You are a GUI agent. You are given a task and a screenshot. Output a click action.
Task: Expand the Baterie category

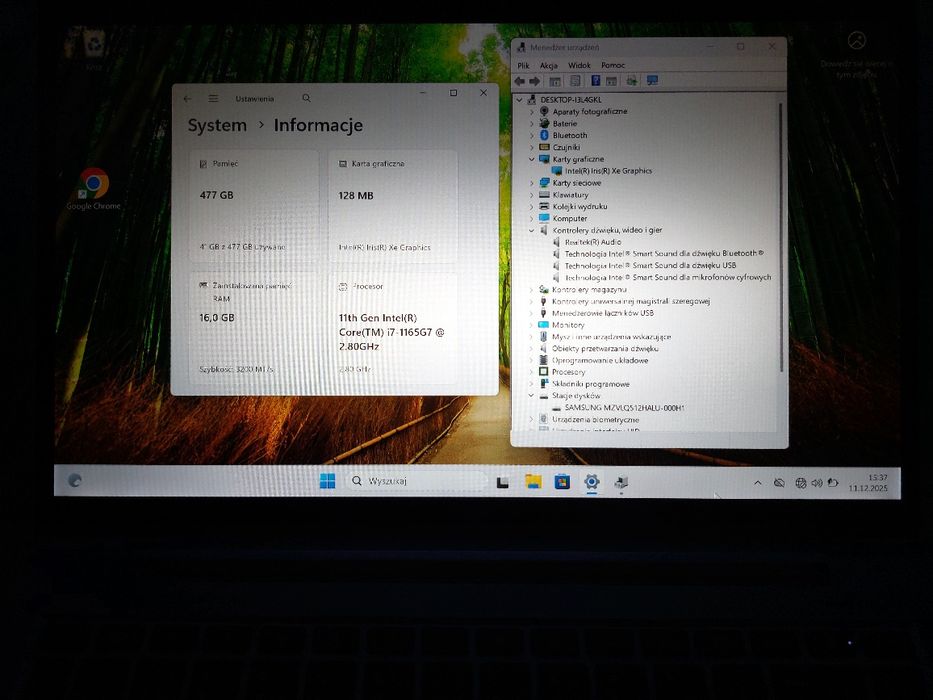[x=532, y=123]
